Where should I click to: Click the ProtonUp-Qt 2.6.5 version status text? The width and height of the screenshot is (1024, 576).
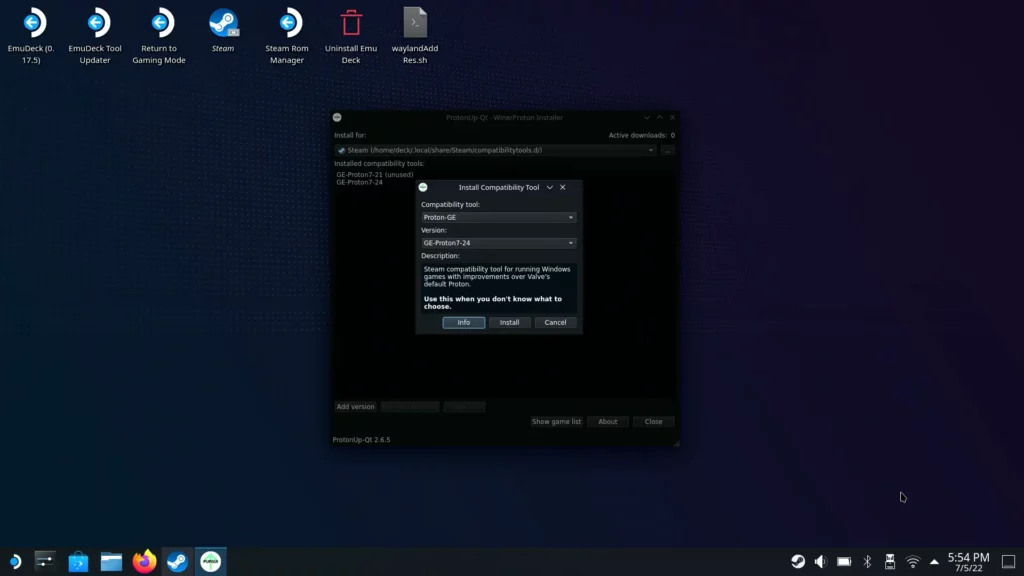click(x=361, y=440)
